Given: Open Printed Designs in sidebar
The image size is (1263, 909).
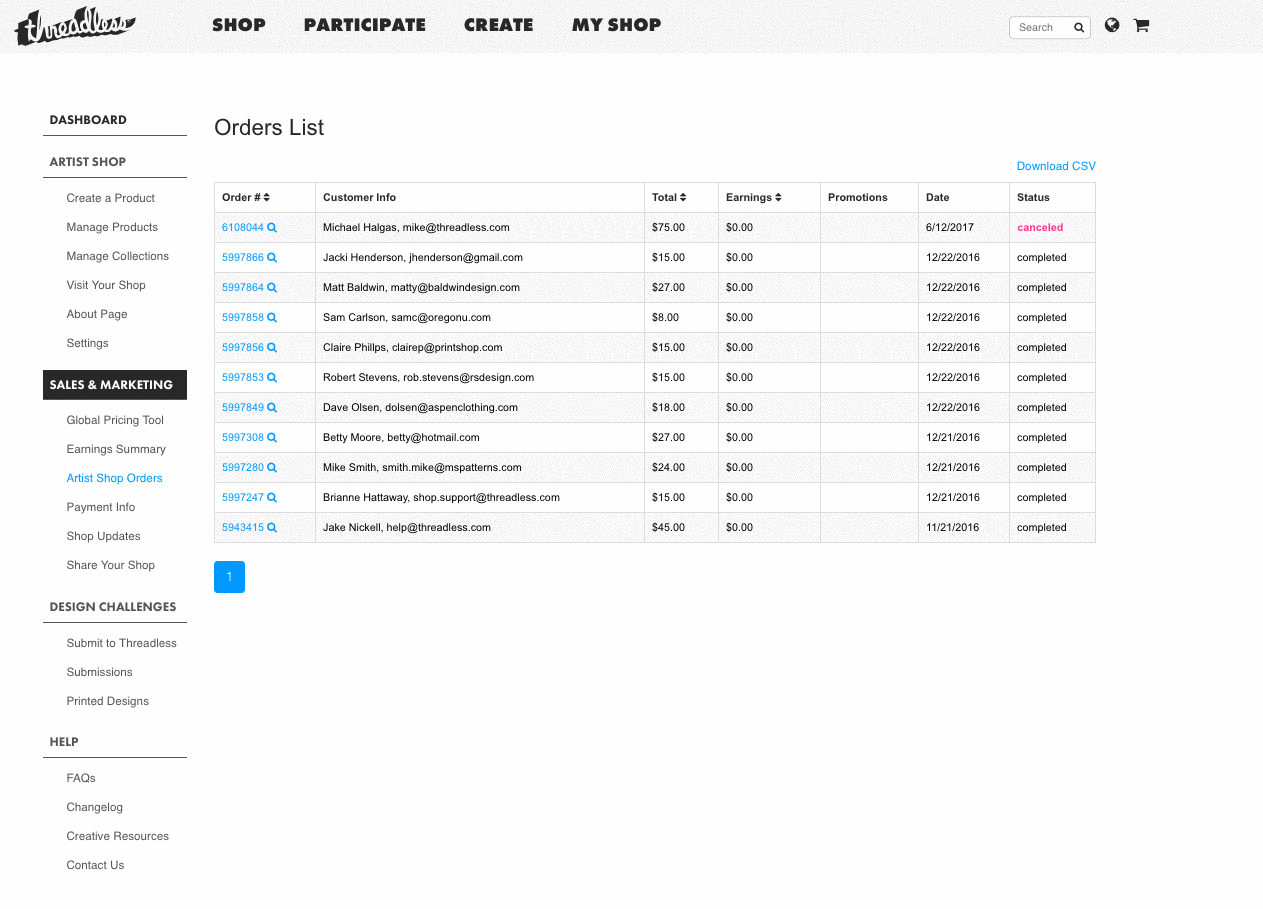Looking at the screenshot, I should (108, 701).
